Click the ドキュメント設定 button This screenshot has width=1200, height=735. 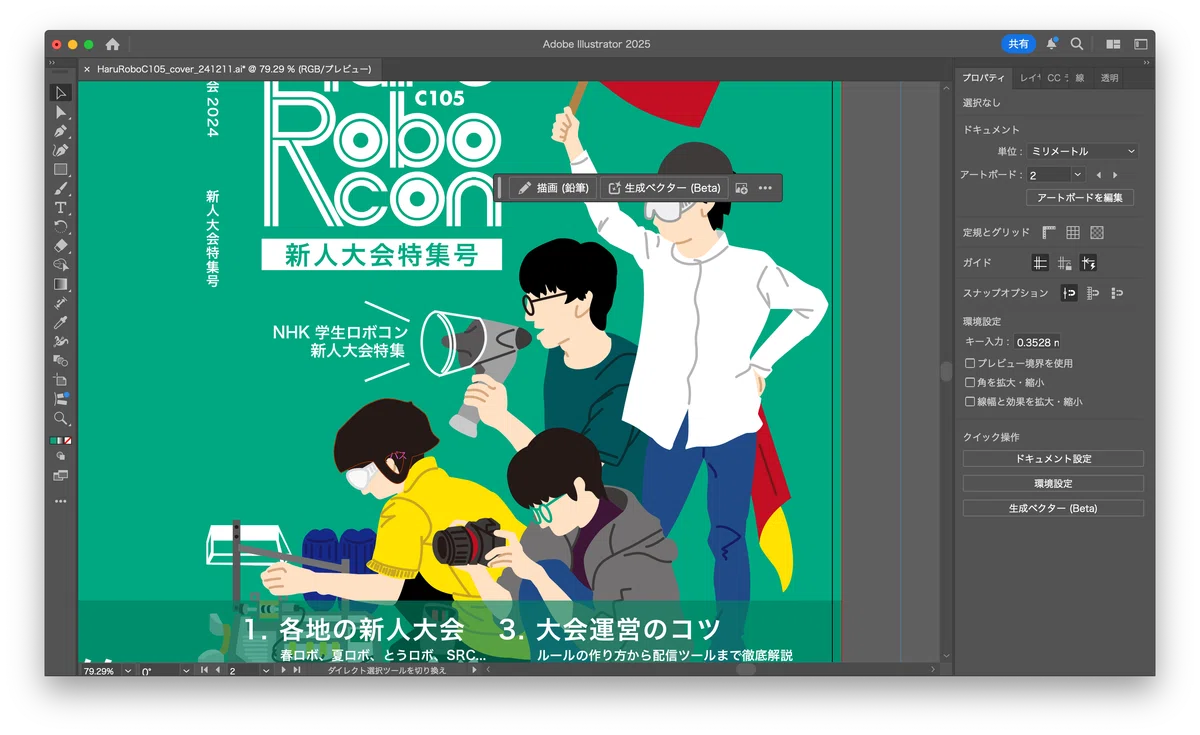pos(1053,458)
